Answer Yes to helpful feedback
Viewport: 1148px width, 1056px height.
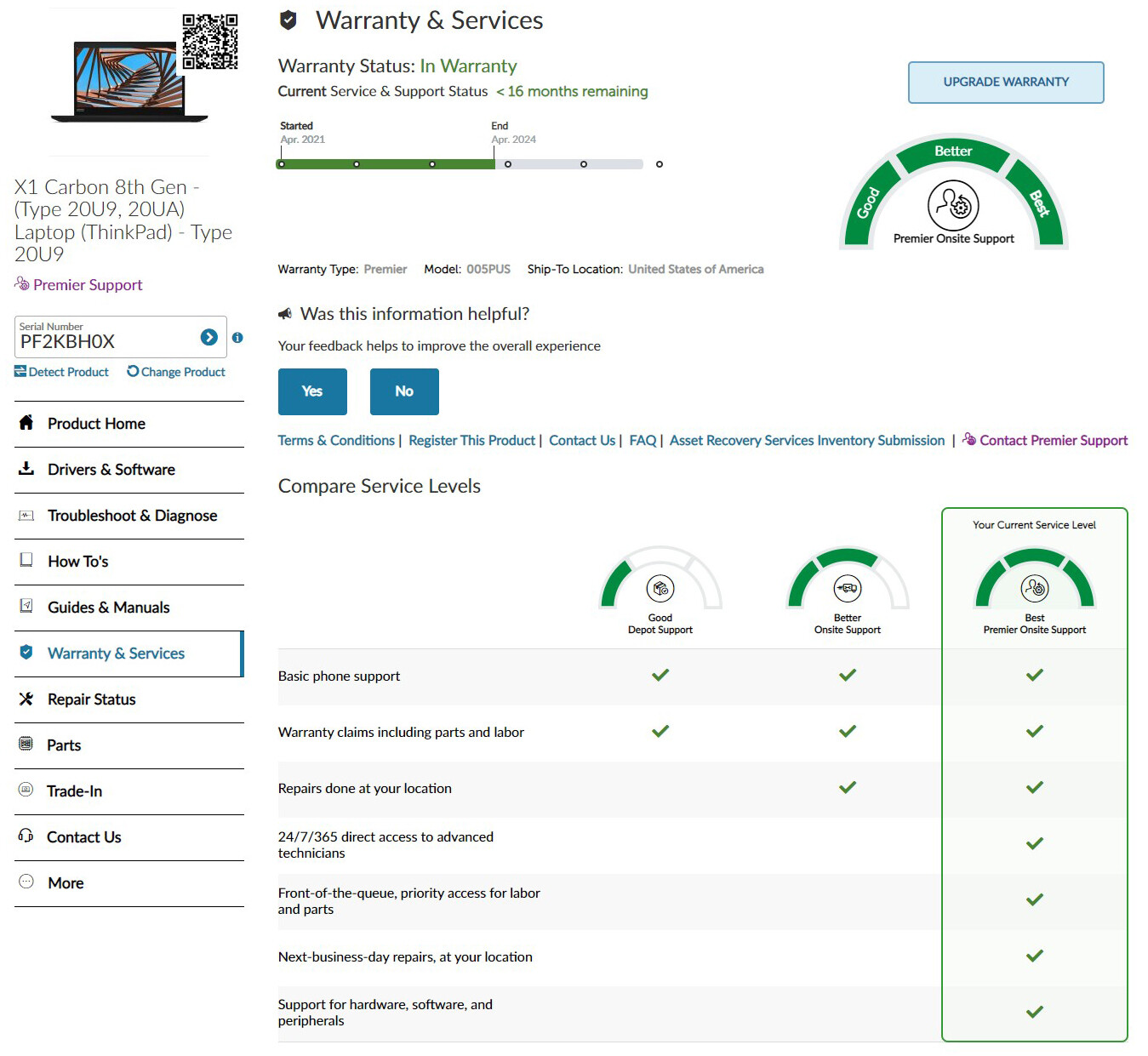click(x=312, y=391)
